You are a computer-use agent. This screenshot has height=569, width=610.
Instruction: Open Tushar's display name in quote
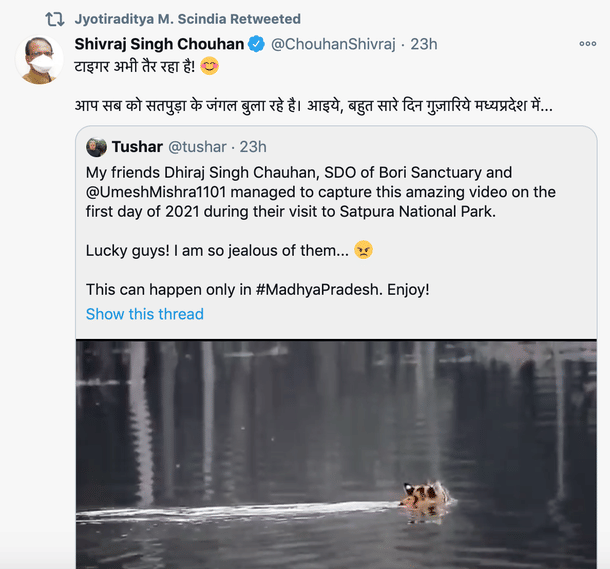click(137, 147)
